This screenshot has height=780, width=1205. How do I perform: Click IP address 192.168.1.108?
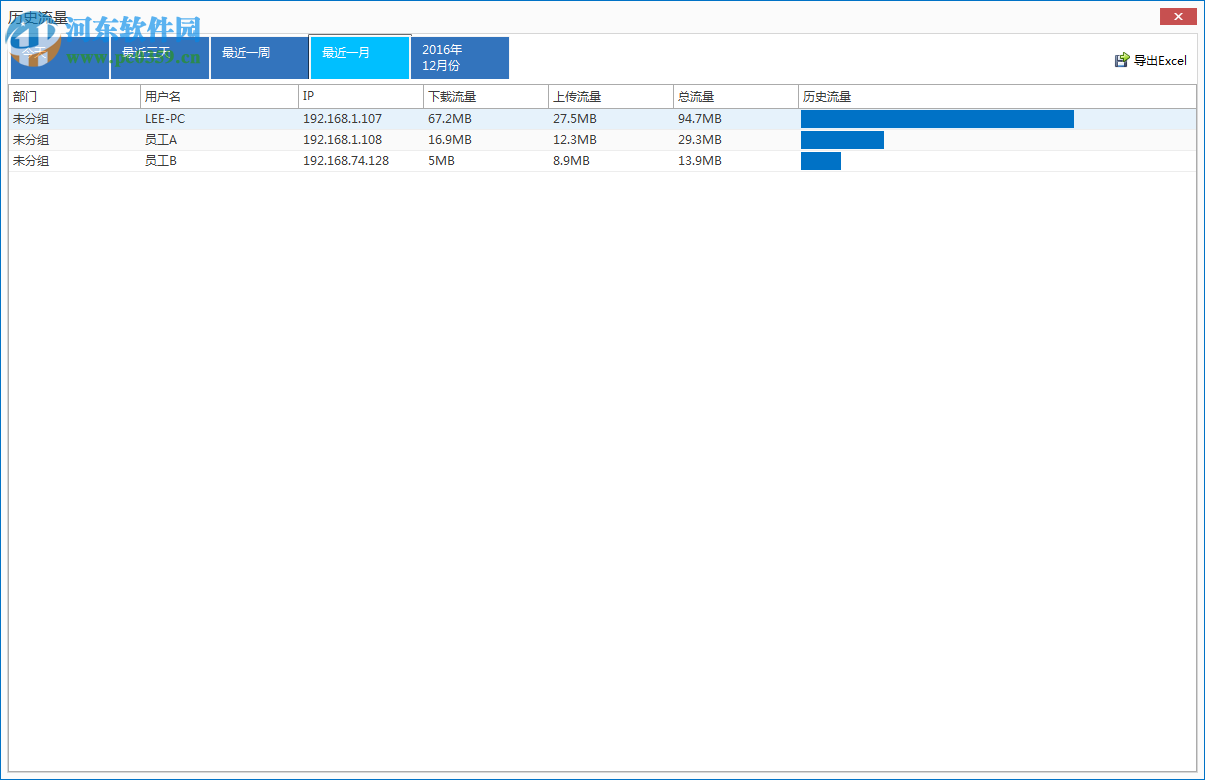[342, 140]
